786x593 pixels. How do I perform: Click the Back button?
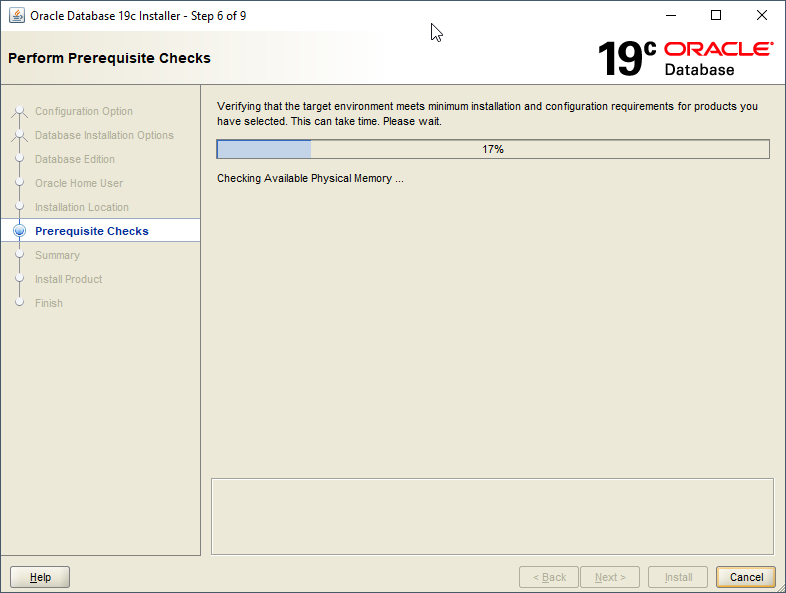(549, 577)
